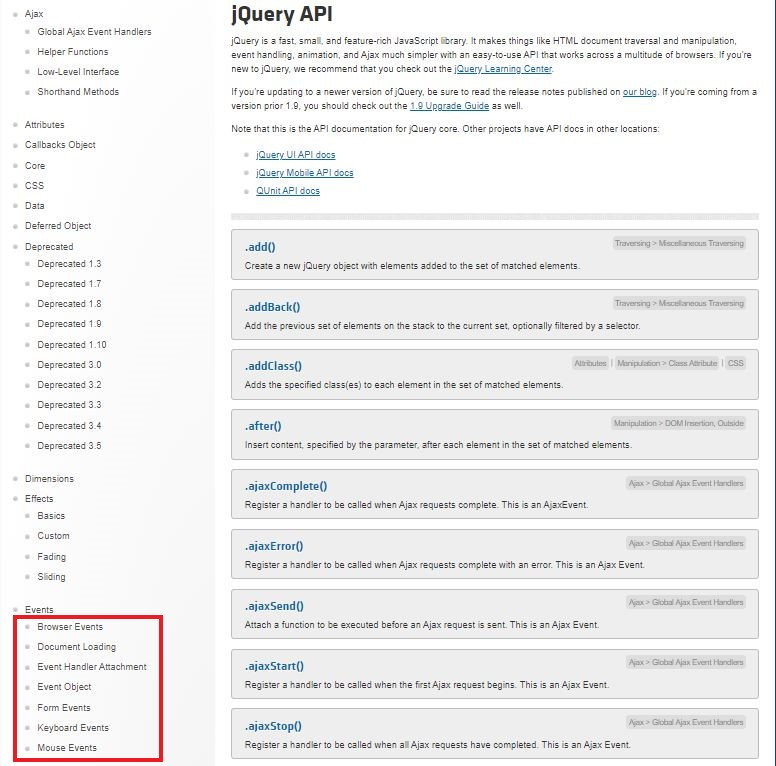Open Deprecated 1.3 subcategory
Screen dimensions: 776x766
click(x=69, y=264)
